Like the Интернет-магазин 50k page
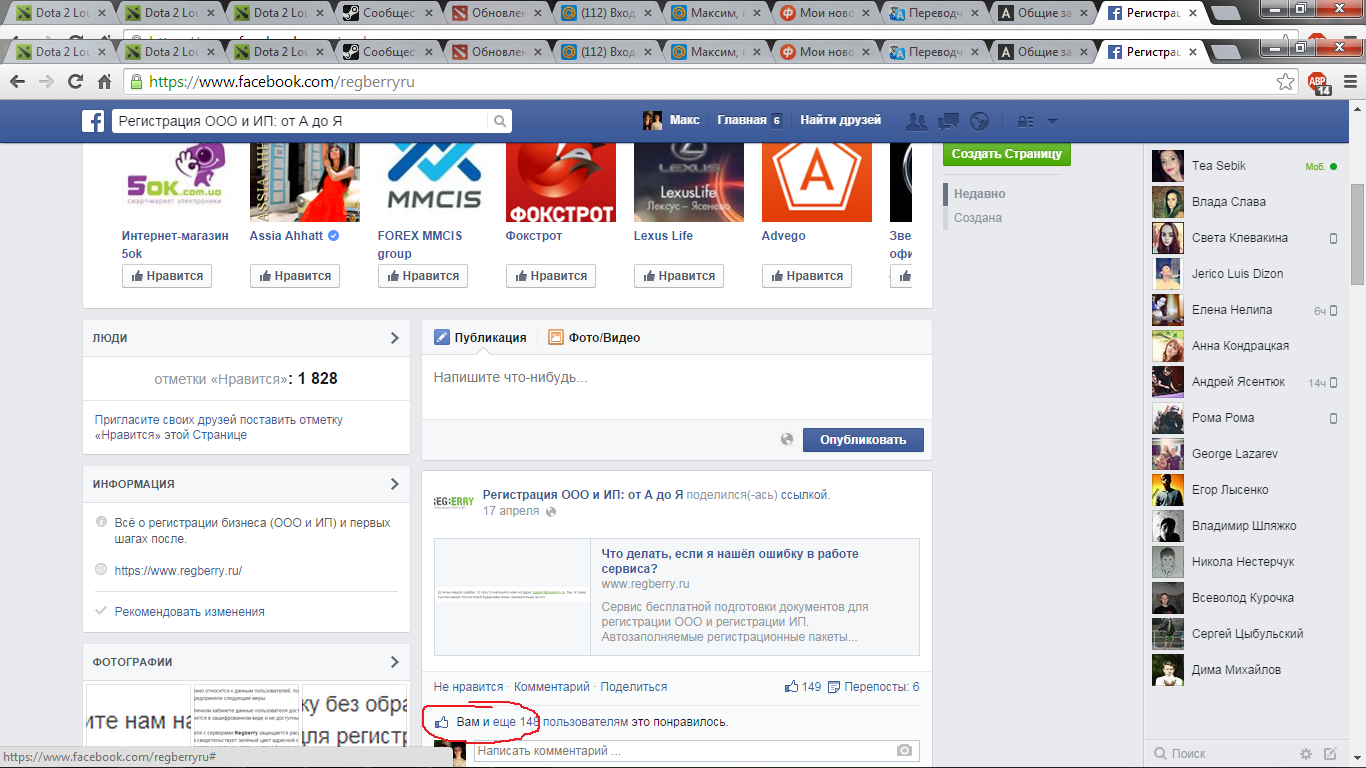 pos(168,276)
